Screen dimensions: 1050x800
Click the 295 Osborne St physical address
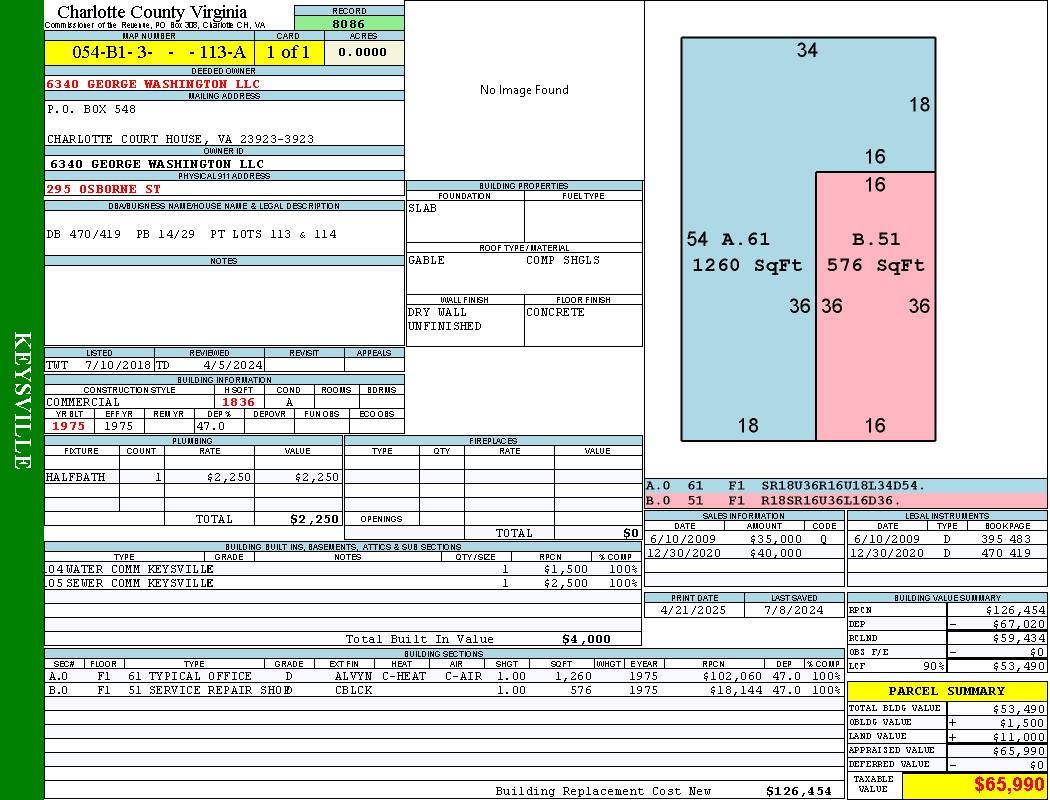(104, 189)
